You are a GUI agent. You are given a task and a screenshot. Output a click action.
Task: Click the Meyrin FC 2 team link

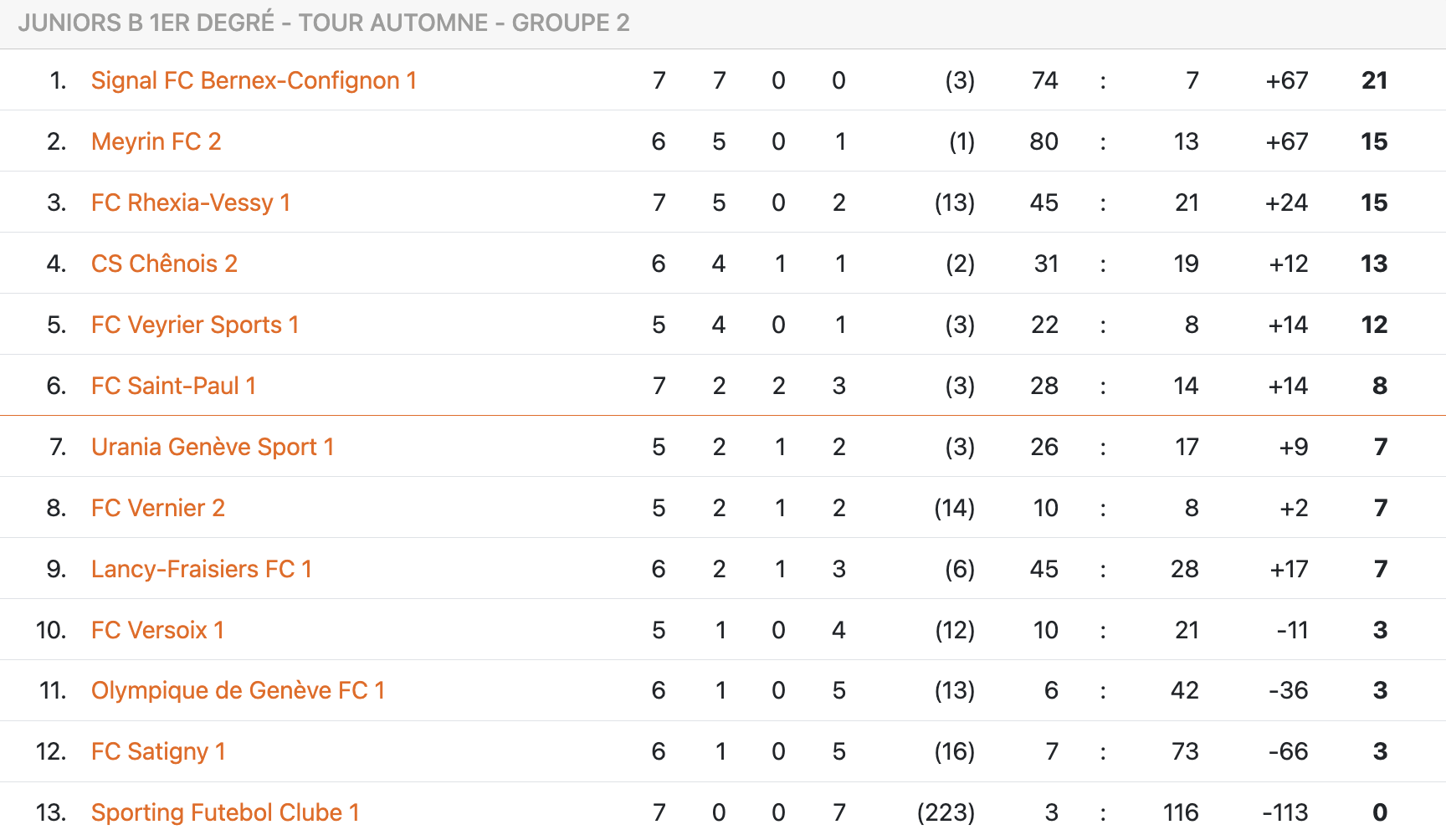(156, 141)
